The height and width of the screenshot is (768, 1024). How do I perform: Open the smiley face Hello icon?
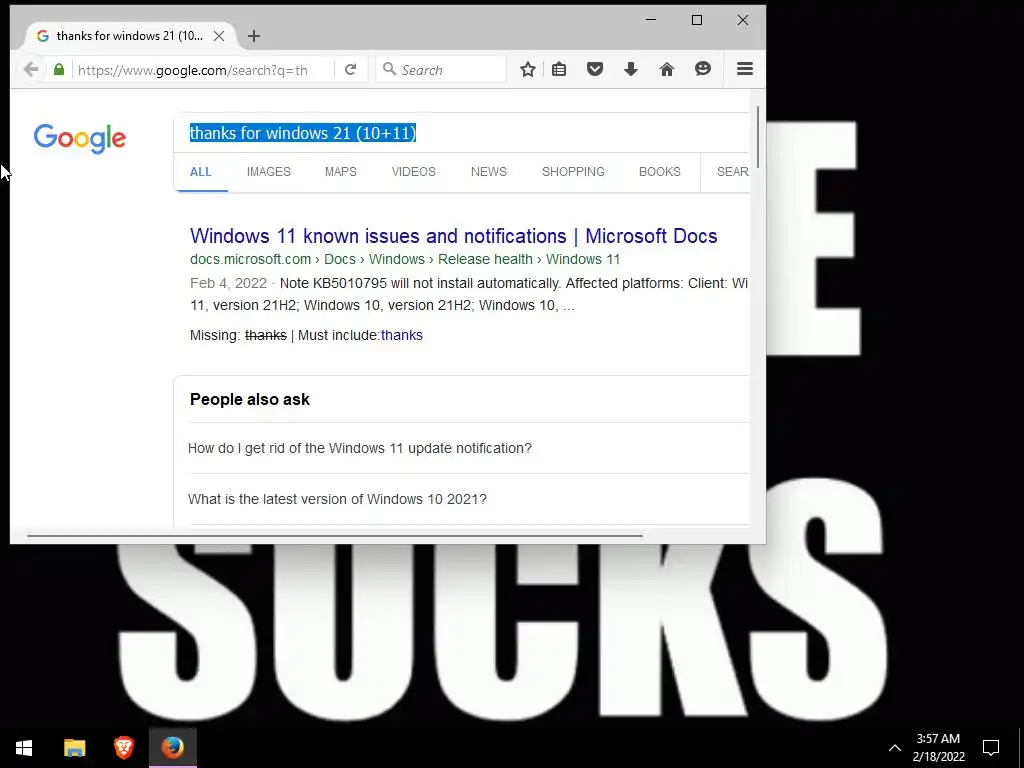[x=703, y=69]
